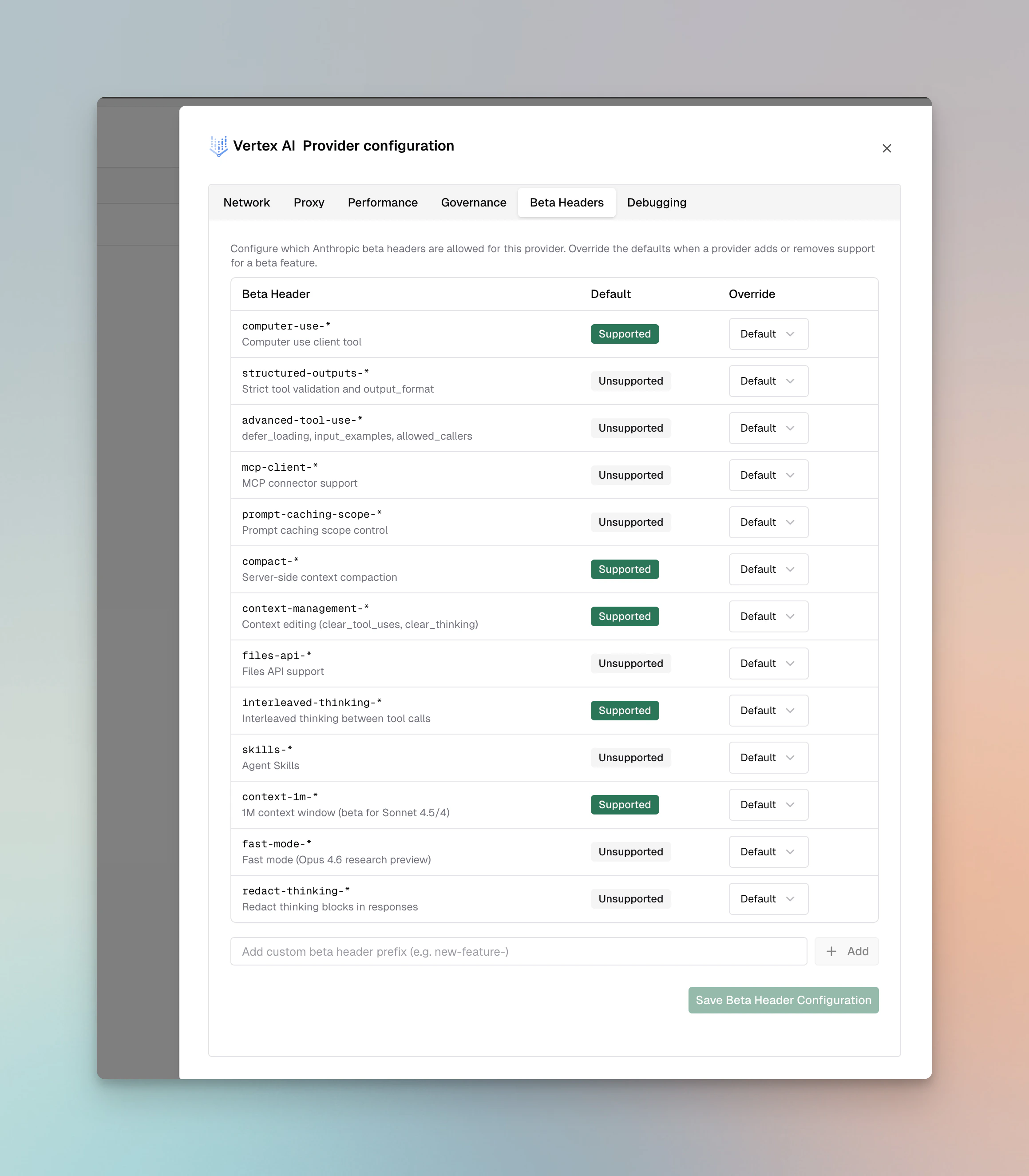
Task: Open the Override dropdown for interleaved-thinking-*
Action: point(768,710)
